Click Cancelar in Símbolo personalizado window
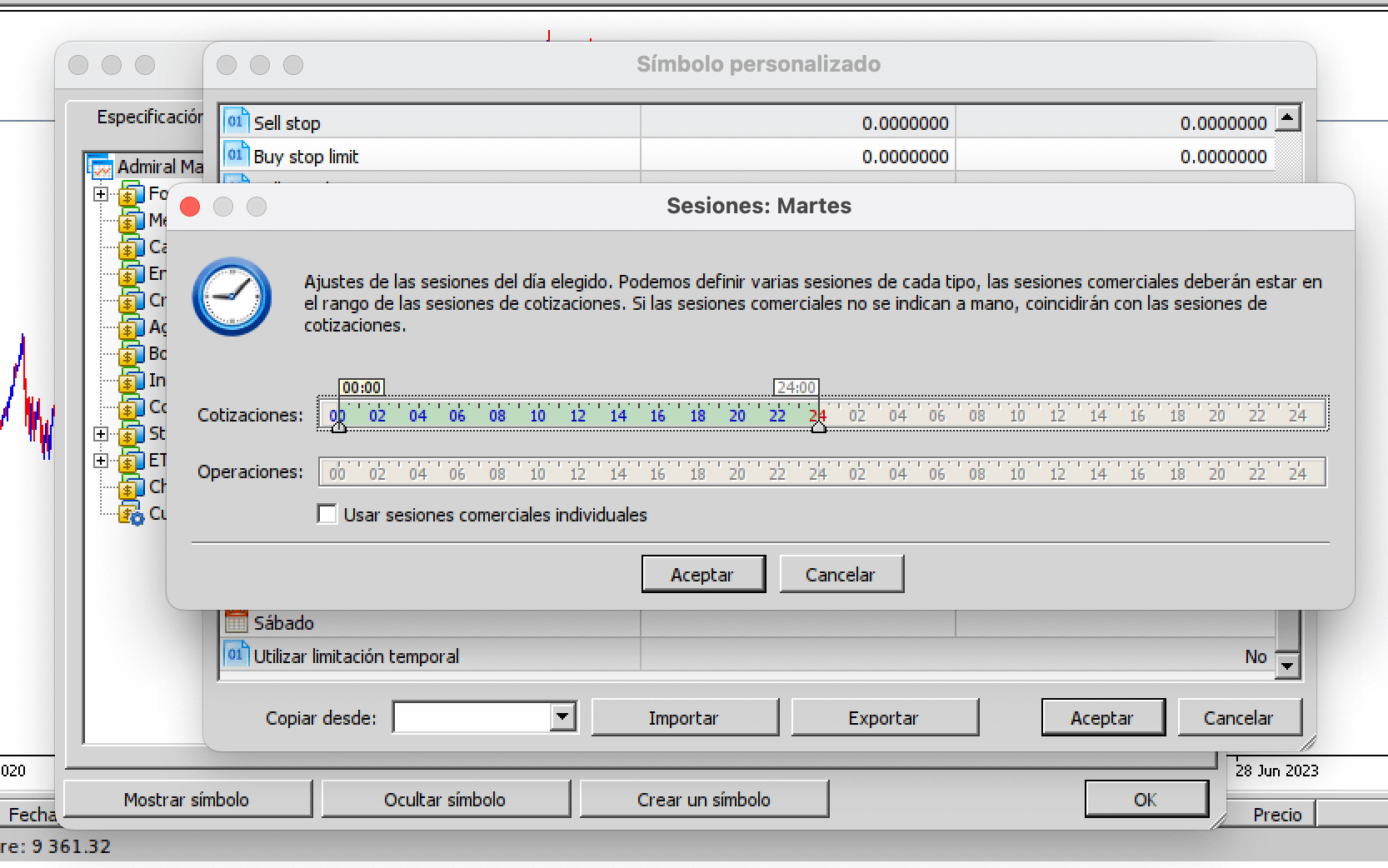1388x868 pixels. tap(1239, 717)
